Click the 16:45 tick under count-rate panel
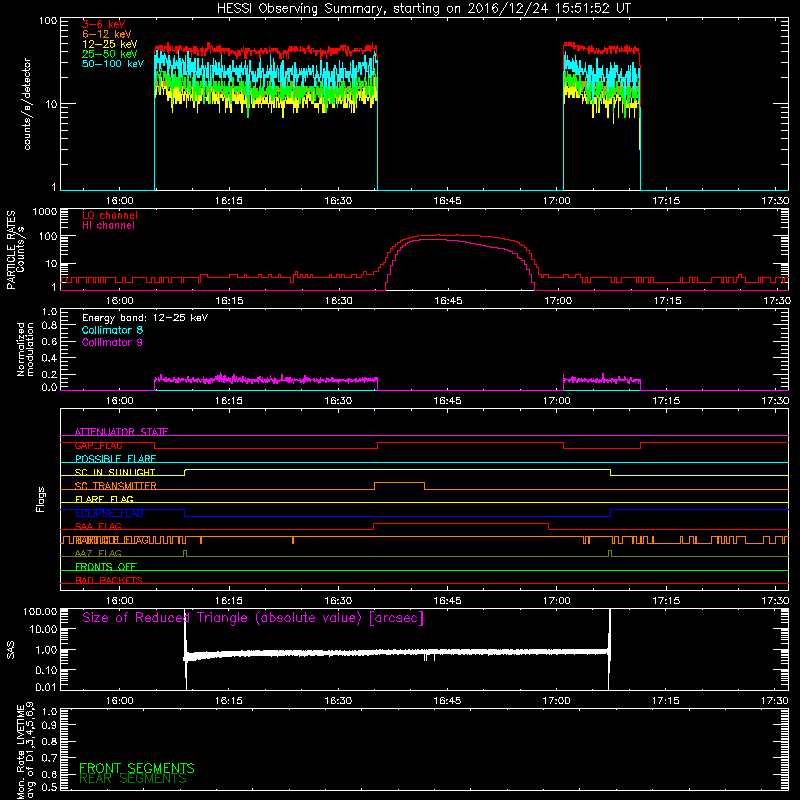This screenshot has width=800, height=800. tap(447, 201)
